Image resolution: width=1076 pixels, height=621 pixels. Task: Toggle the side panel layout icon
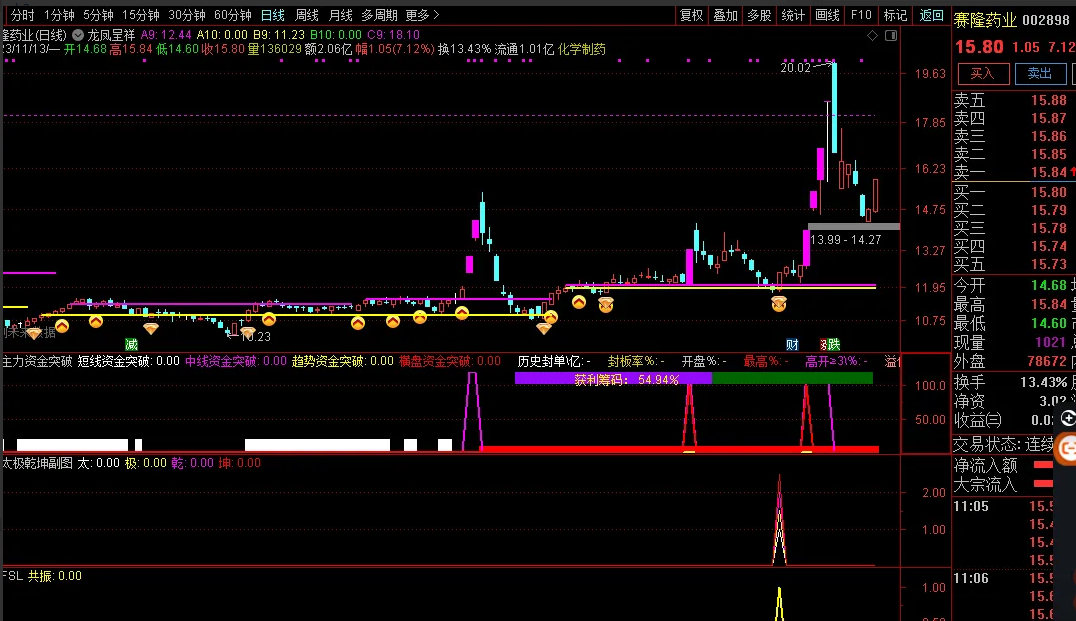[889, 35]
